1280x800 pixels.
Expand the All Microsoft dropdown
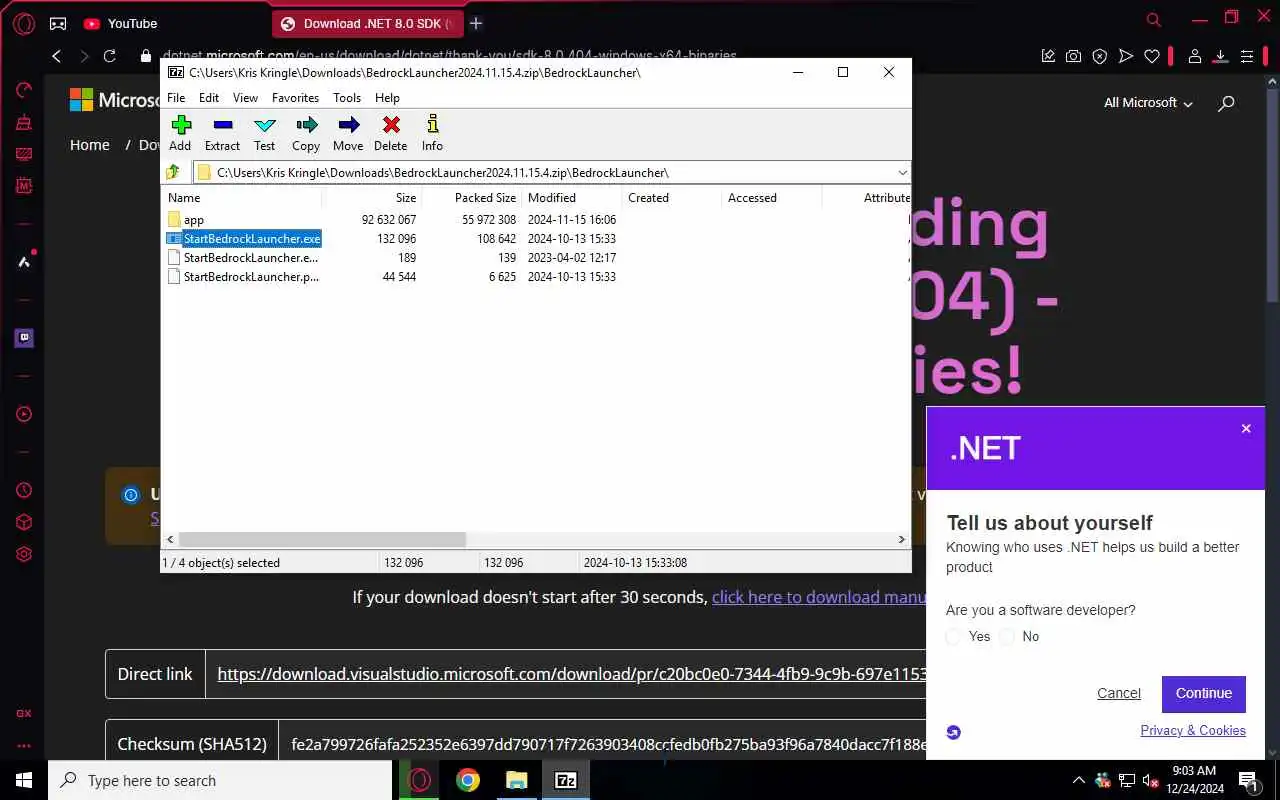click(1148, 103)
